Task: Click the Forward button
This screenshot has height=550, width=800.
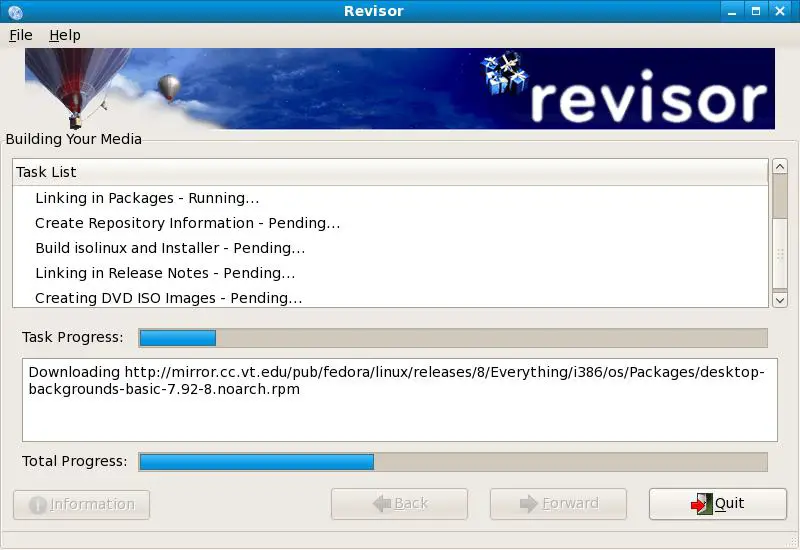Action: 558,504
